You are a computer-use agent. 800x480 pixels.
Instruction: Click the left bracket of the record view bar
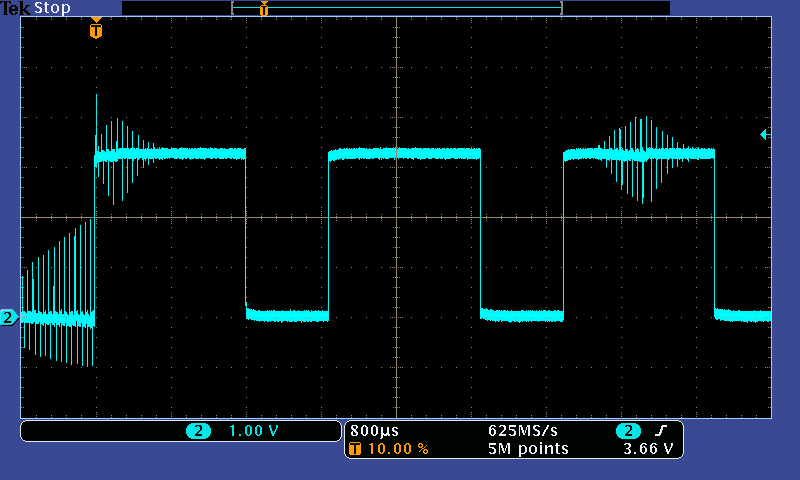coord(233,8)
